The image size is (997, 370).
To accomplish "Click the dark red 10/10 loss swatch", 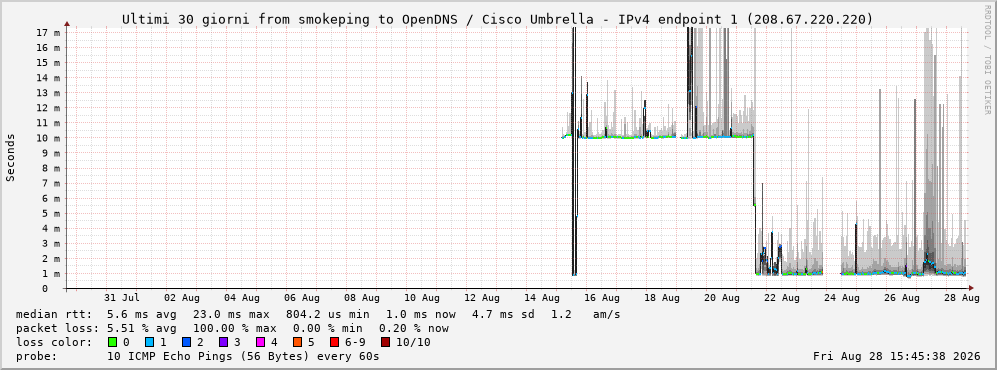I will pos(385,342).
